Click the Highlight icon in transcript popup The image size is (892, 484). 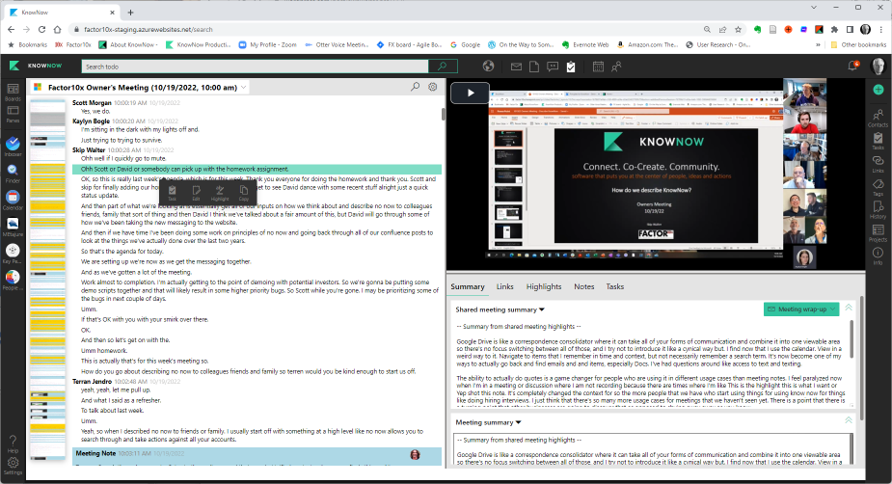tap(220, 192)
